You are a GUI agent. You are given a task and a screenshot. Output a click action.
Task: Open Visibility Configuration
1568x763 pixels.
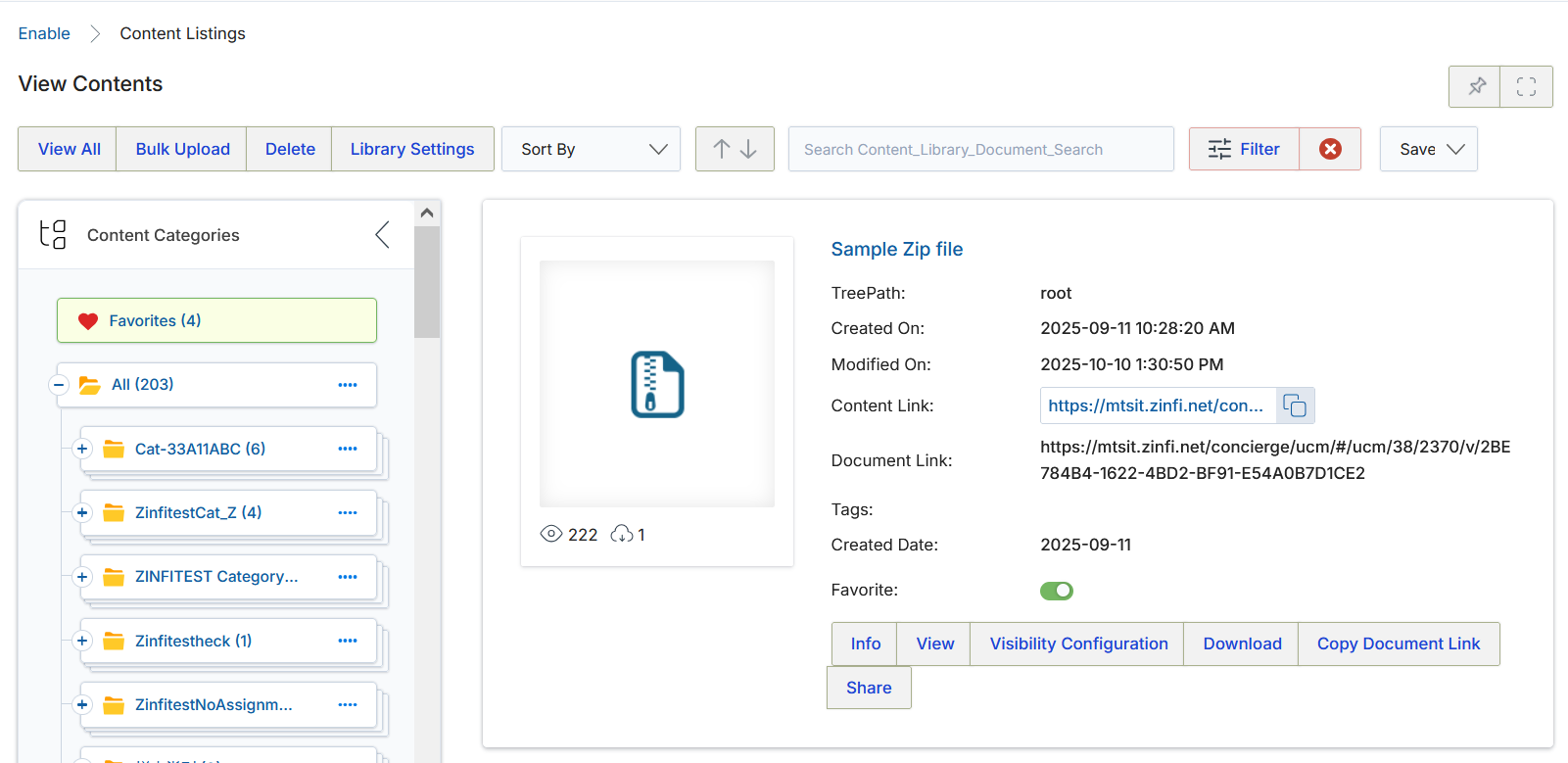point(1078,644)
